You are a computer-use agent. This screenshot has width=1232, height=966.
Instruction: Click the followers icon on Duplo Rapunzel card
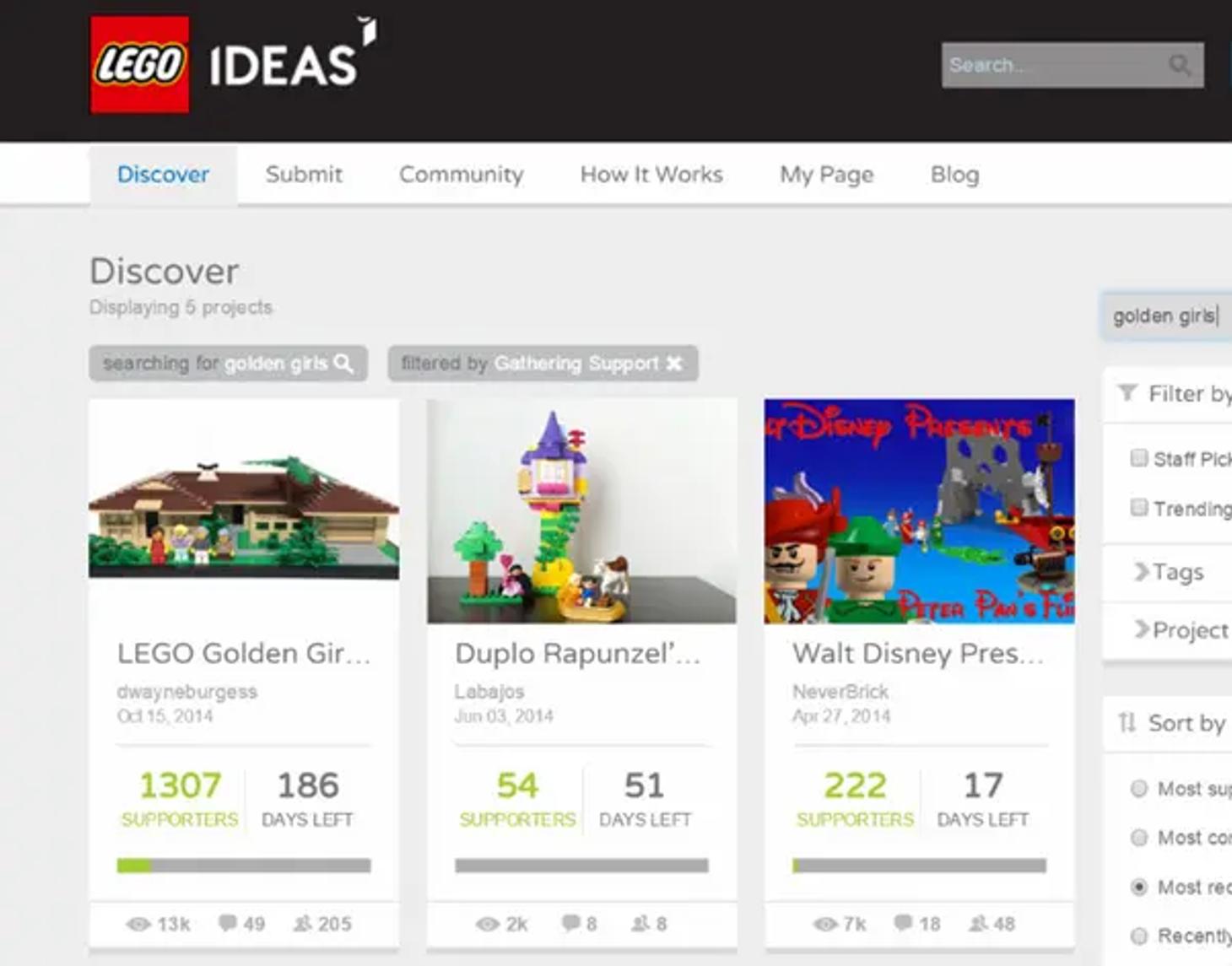(x=641, y=923)
